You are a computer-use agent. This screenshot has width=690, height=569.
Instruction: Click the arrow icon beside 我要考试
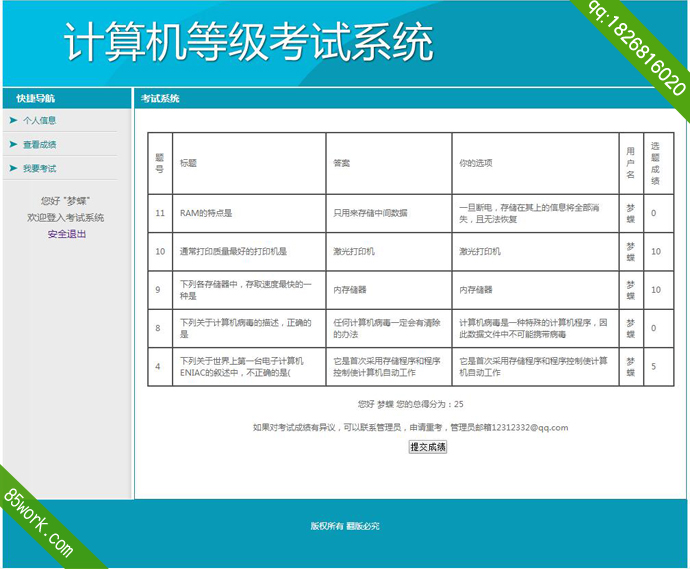(13, 168)
